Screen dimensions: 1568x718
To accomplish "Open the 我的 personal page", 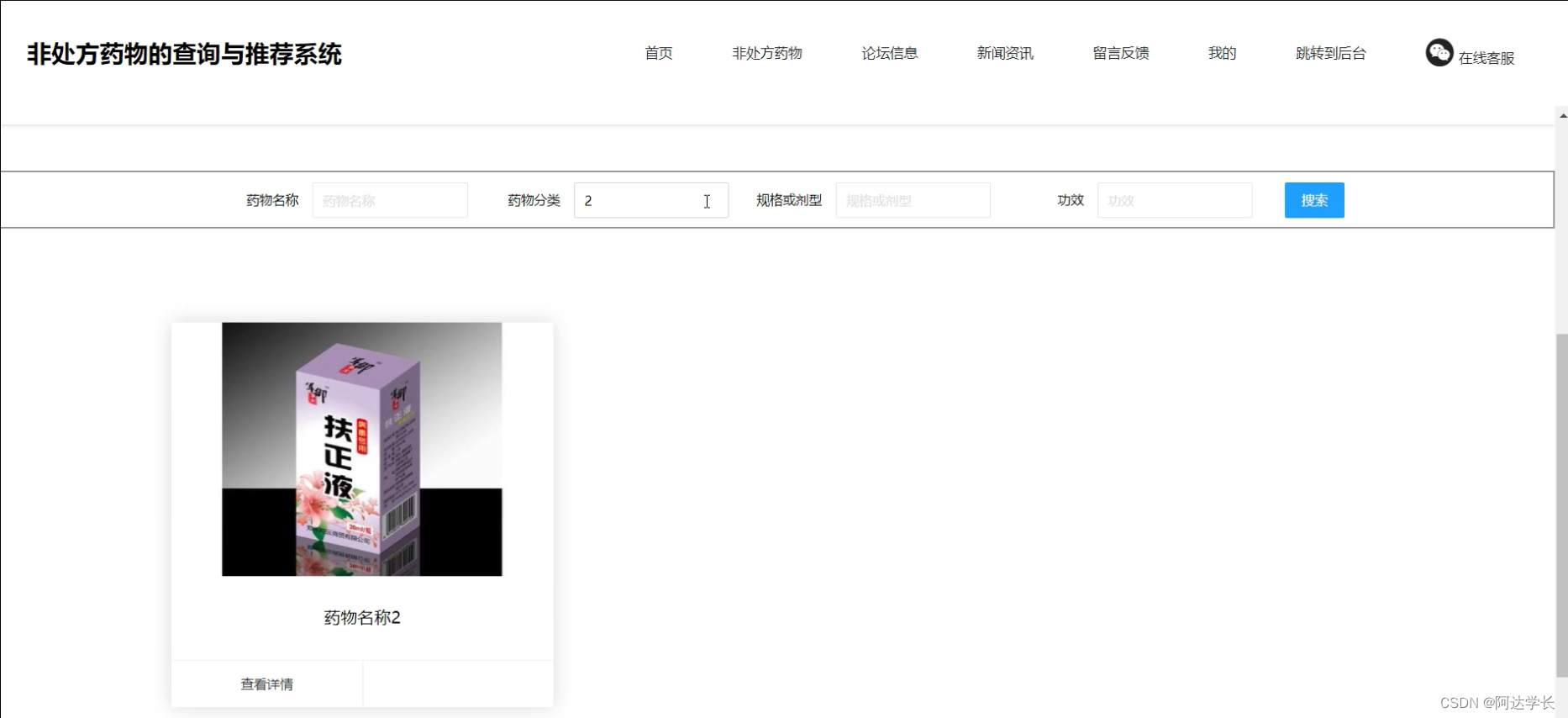I will pos(1223,53).
